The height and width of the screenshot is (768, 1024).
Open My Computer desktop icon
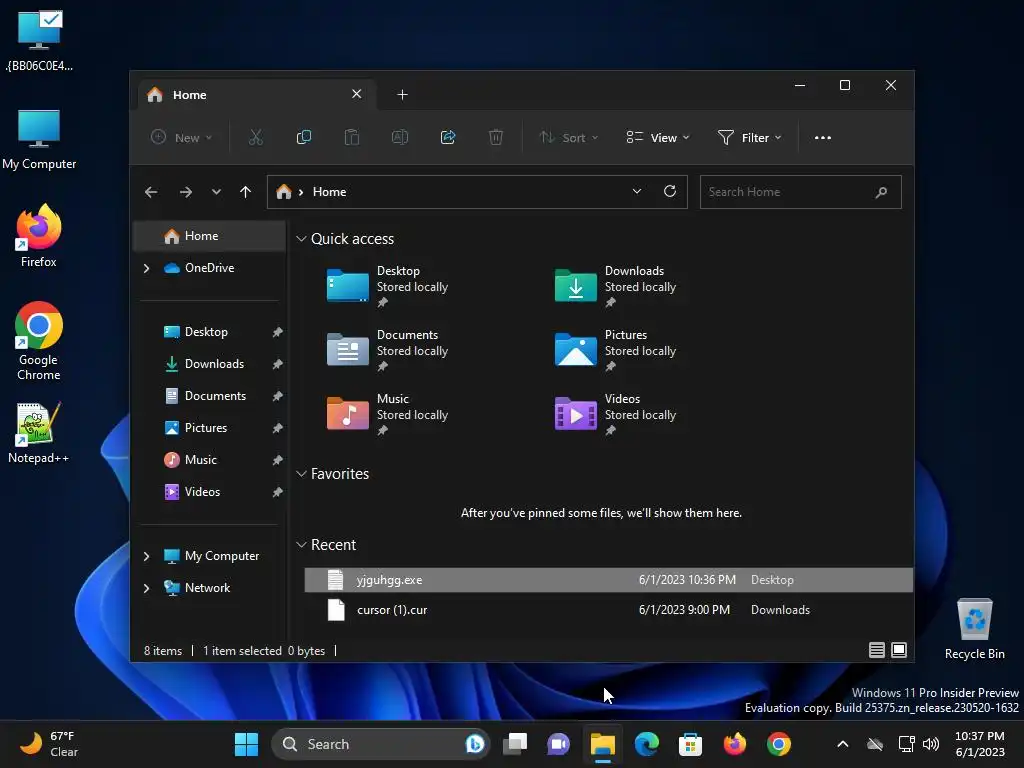(39, 140)
